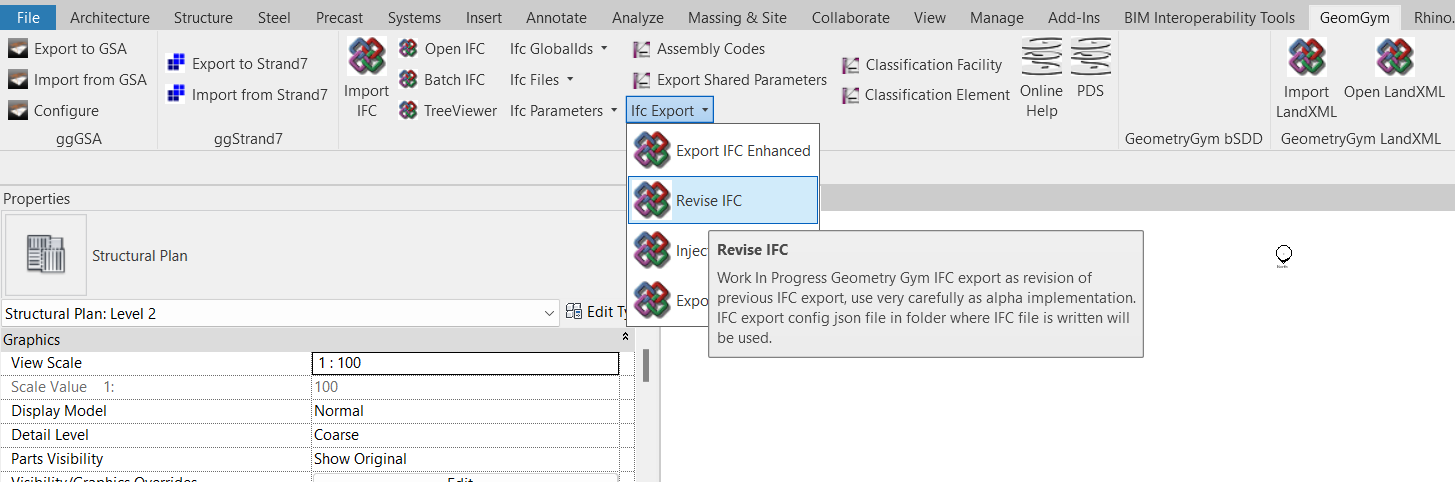Click Import from Strand7 icon
Image resolution: width=1455 pixels, height=482 pixels.
[x=177, y=95]
